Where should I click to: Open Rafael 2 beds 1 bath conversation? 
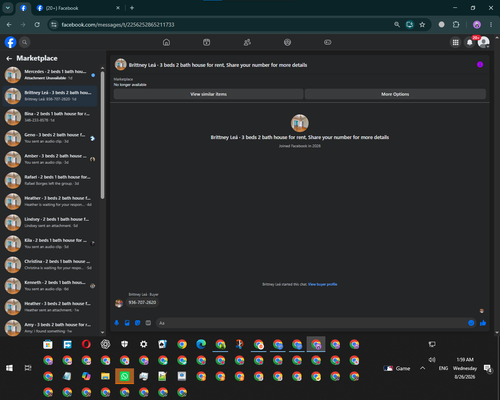[50, 180]
